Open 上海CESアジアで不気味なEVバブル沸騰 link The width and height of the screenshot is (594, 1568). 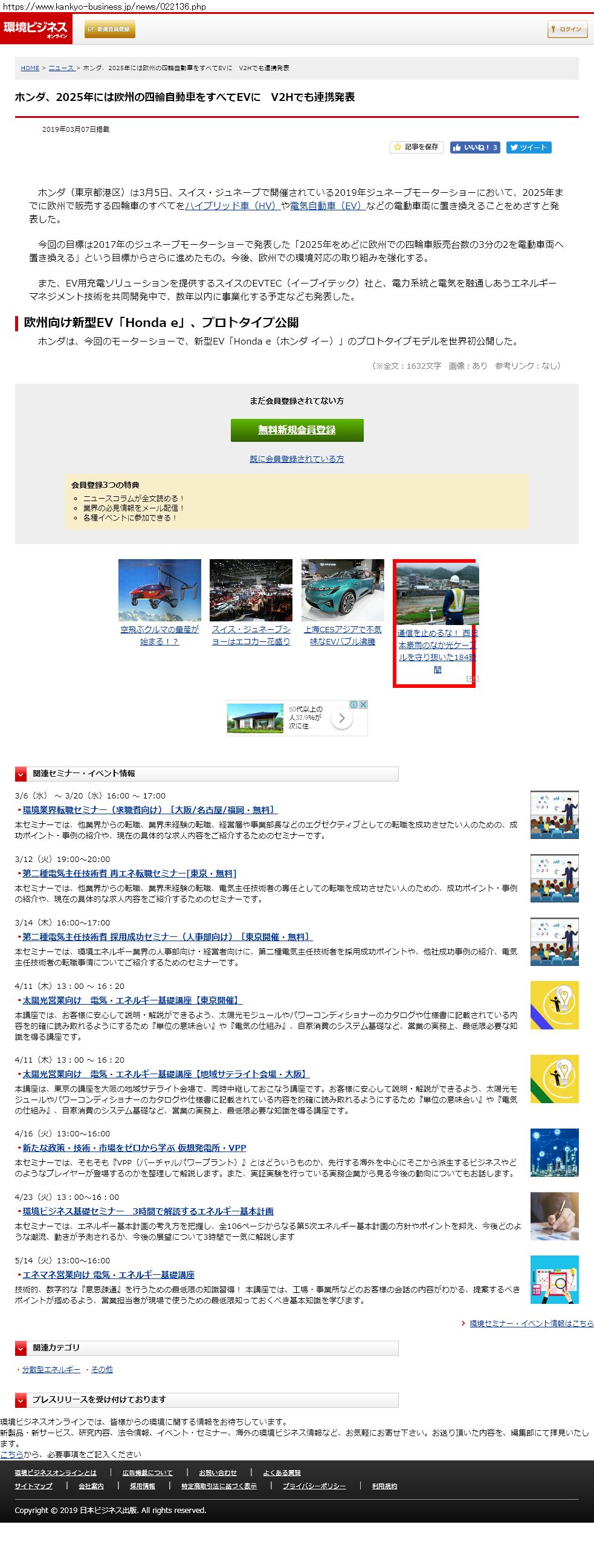click(x=343, y=635)
